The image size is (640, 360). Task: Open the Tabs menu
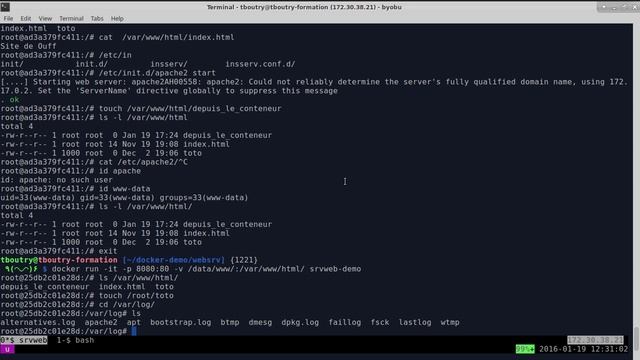click(x=97, y=18)
